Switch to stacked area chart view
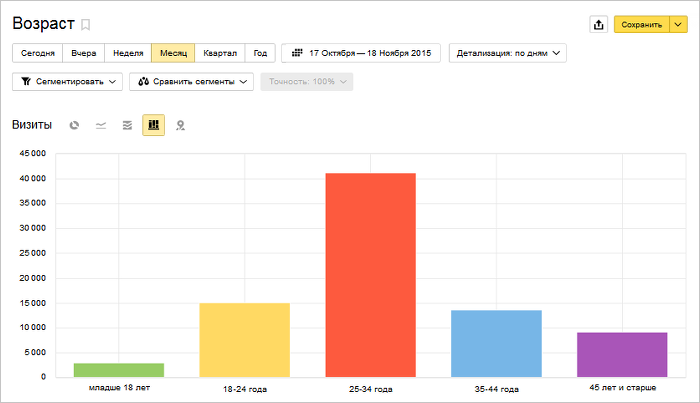Screen dimensions: 700x403 pyautogui.click(x=127, y=125)
